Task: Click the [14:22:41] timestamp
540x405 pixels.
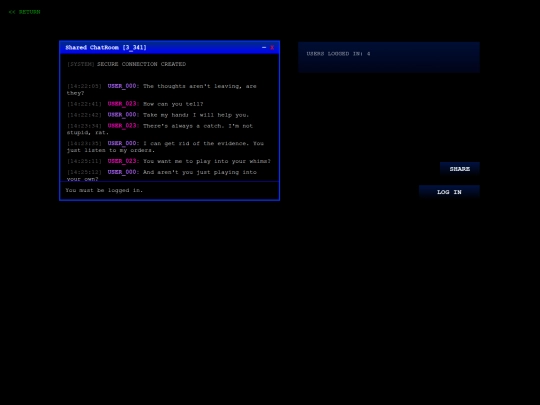Action: [84, 104]
